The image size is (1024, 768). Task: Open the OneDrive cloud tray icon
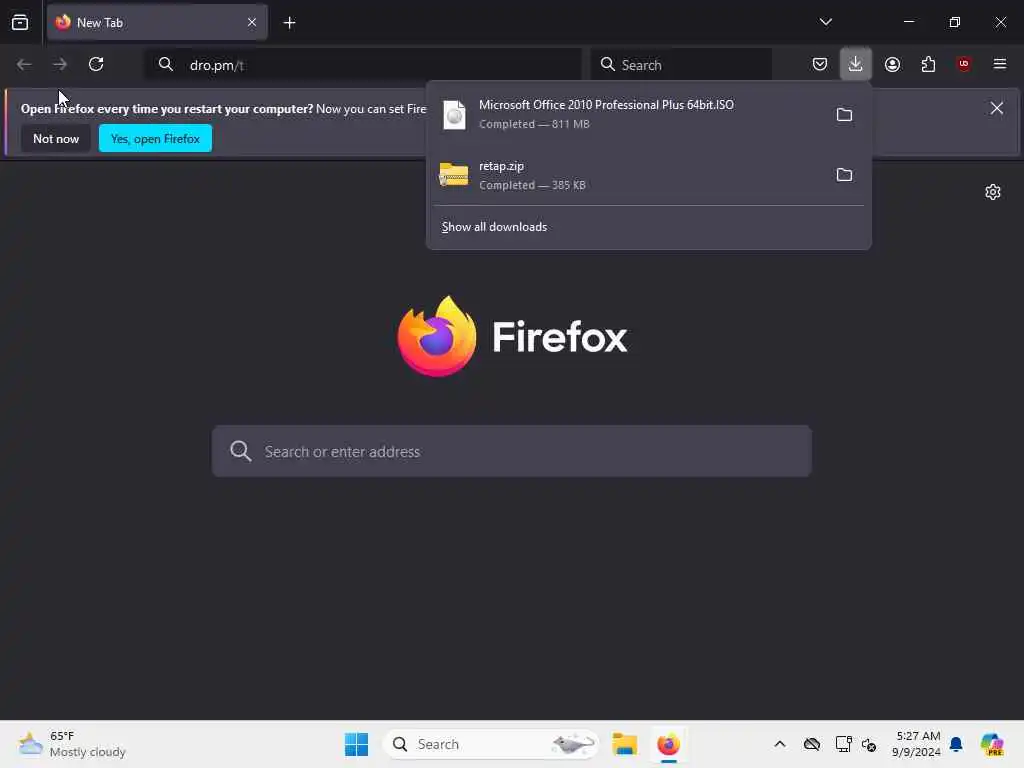tap(812, 744)
